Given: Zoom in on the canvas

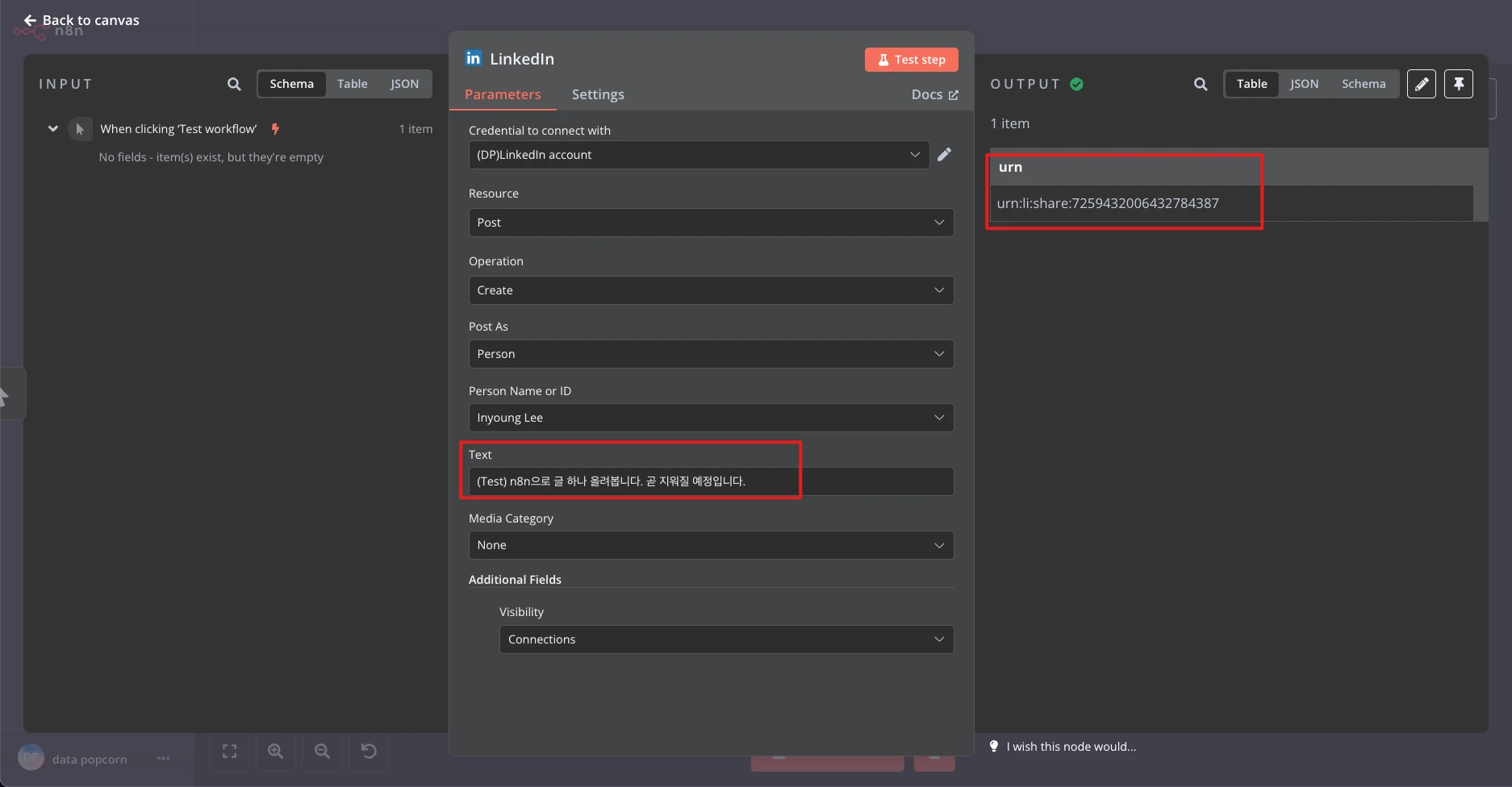Looking at the screenshot, I should [x=276, y=752].
